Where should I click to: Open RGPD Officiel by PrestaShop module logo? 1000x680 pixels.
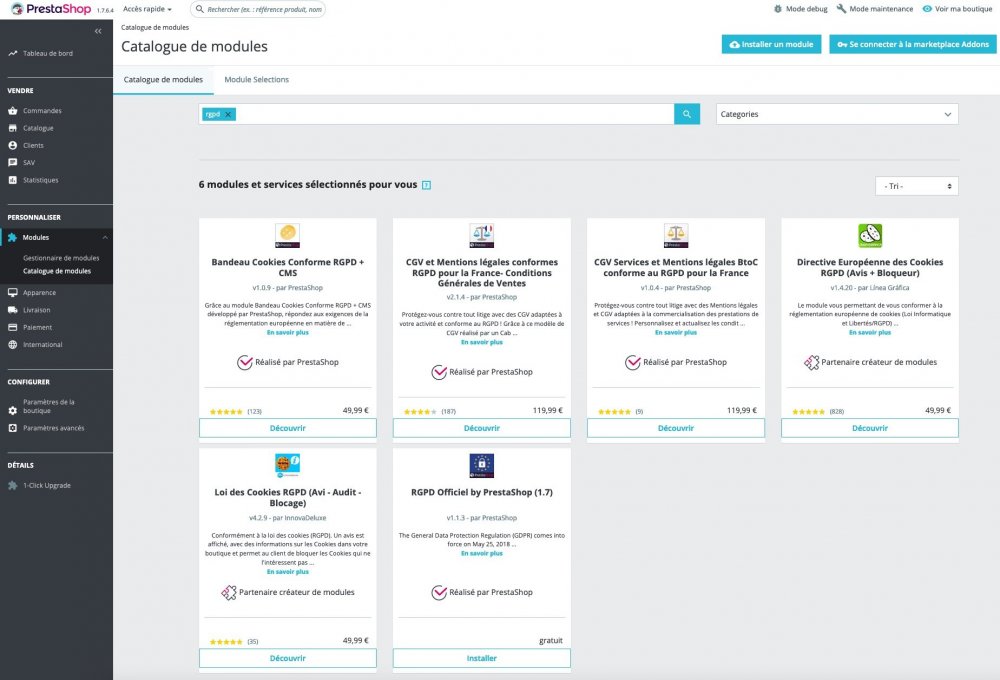(x=482, y=466)
